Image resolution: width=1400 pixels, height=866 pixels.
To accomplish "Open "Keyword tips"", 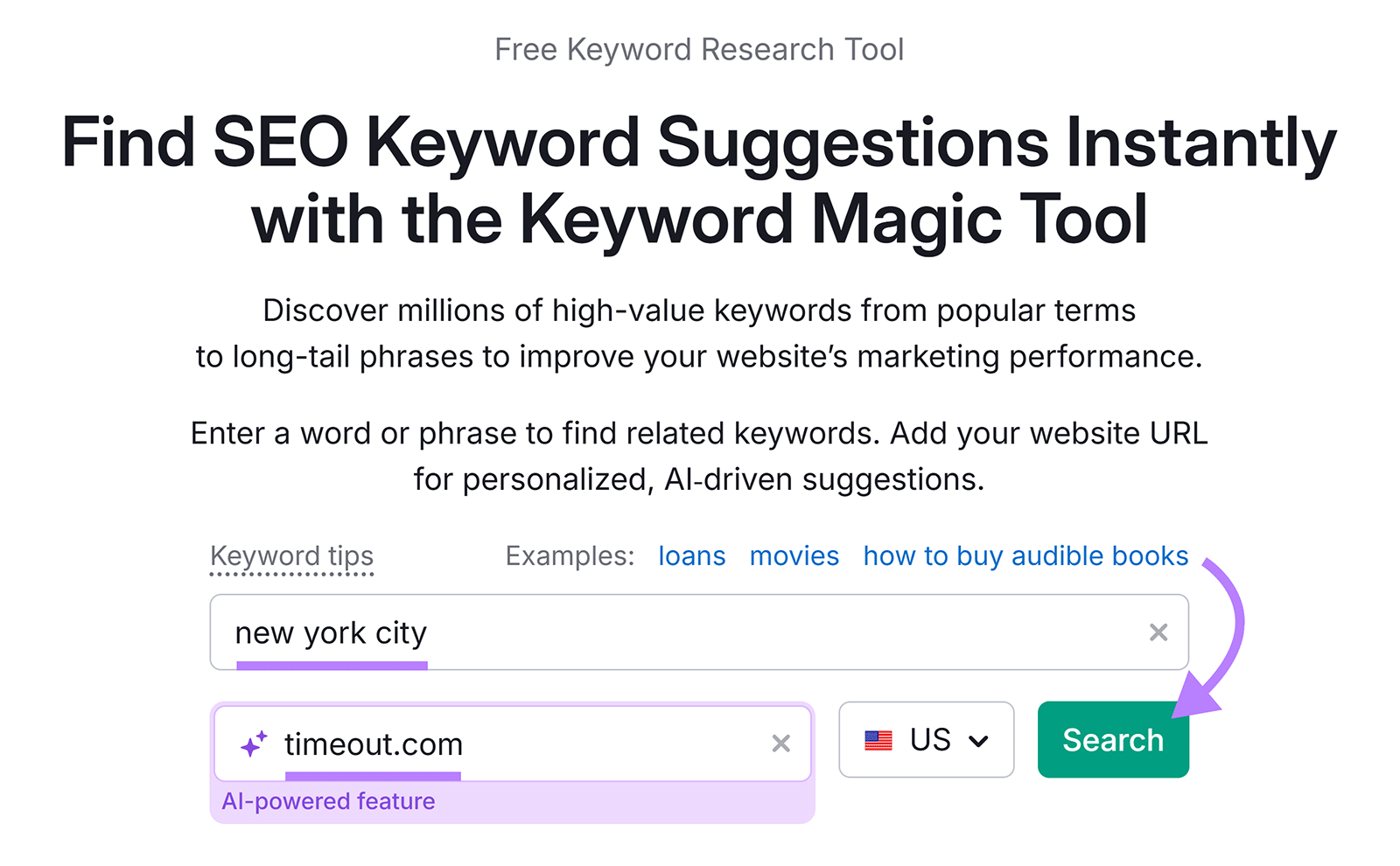I will [291, 555].
